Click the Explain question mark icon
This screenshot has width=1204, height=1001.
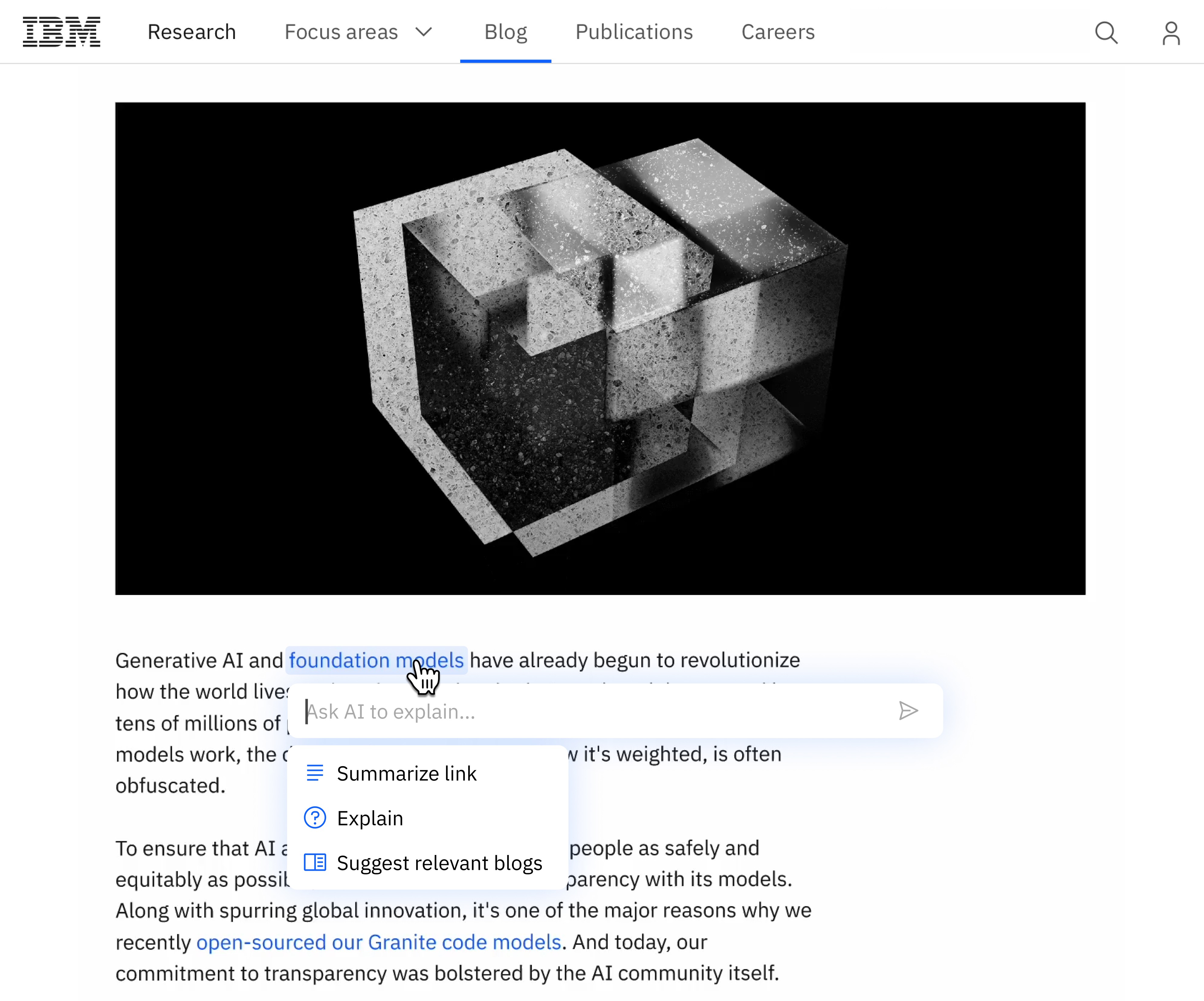coord(315,818)
